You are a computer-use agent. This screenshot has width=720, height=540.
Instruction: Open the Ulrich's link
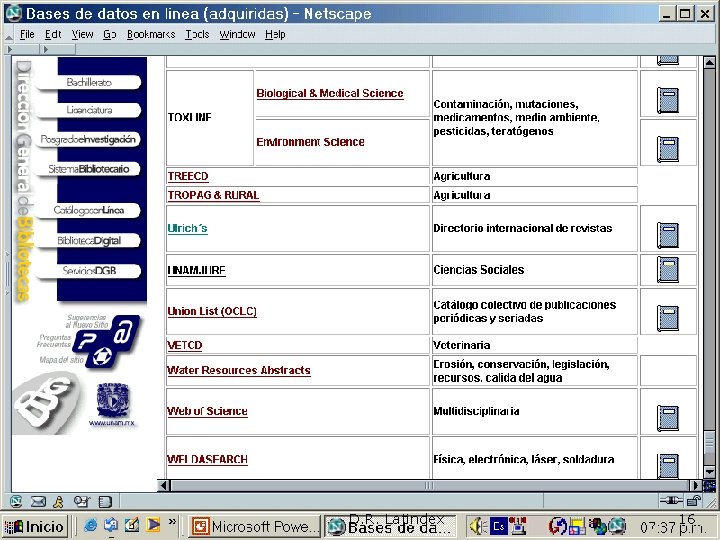[187, 228]
